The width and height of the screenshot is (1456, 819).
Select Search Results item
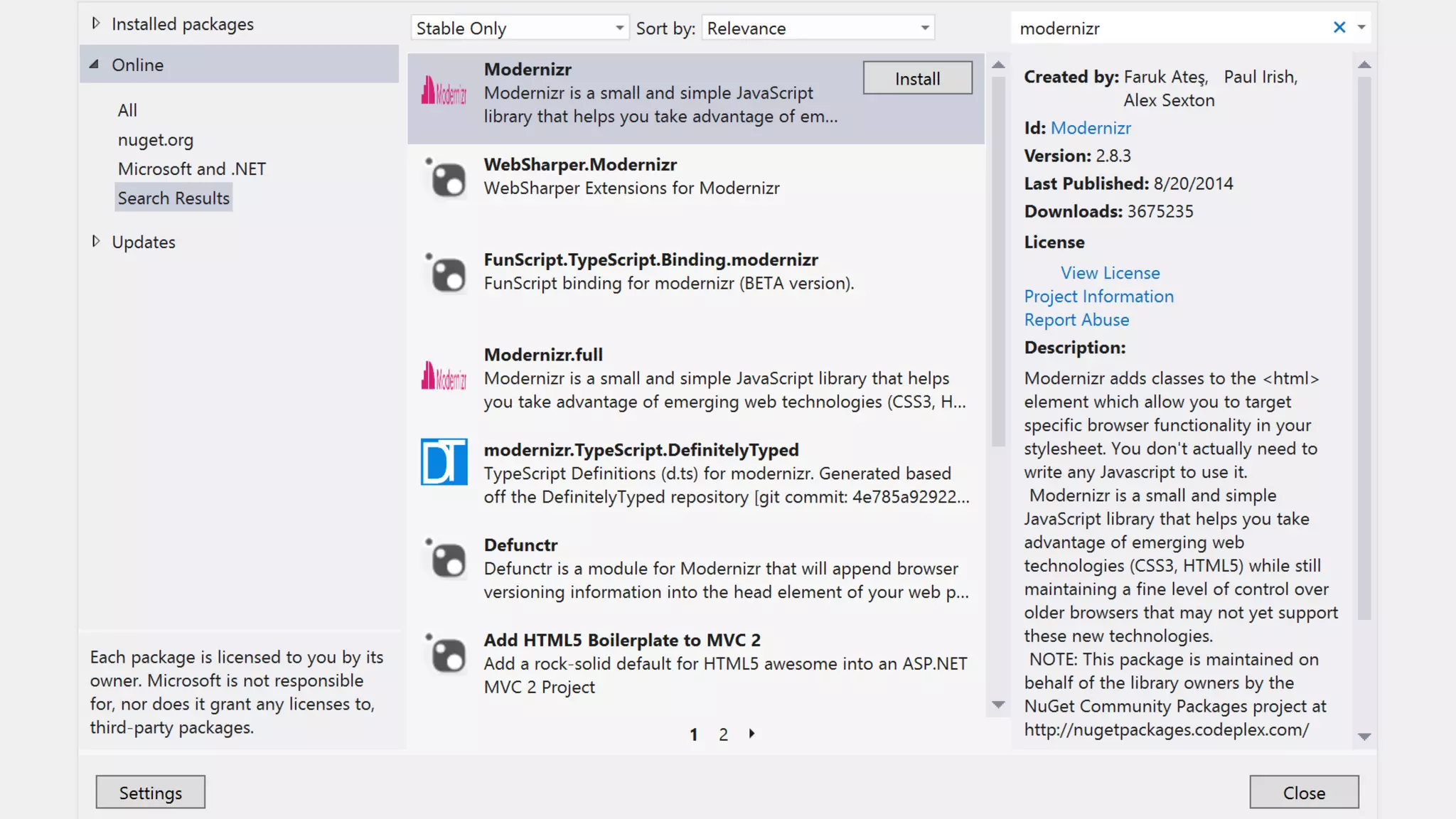tap(173, 198)
